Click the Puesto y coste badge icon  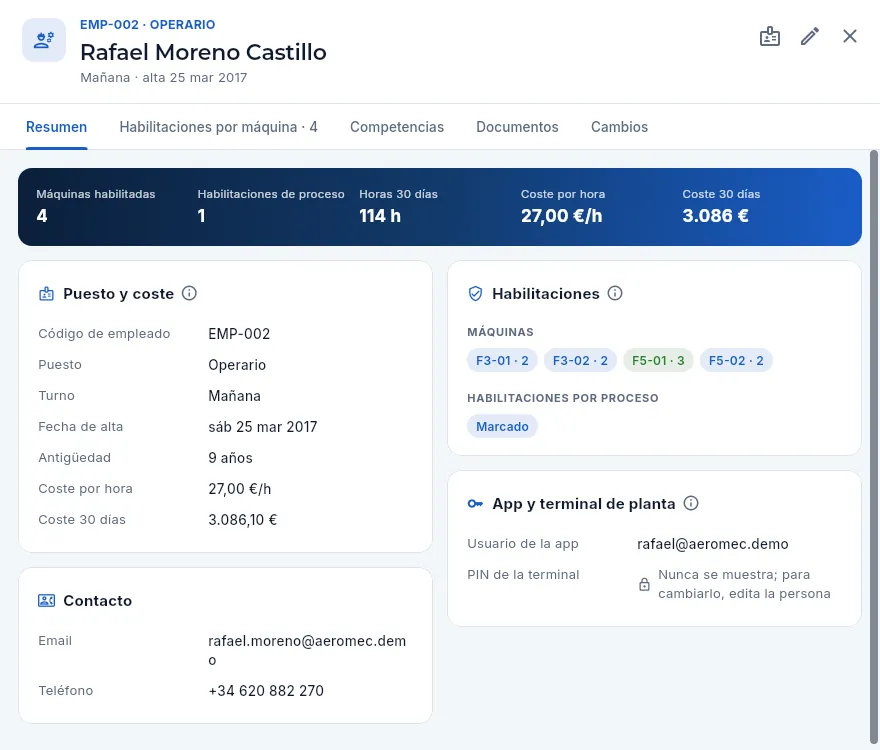point(47,294)
